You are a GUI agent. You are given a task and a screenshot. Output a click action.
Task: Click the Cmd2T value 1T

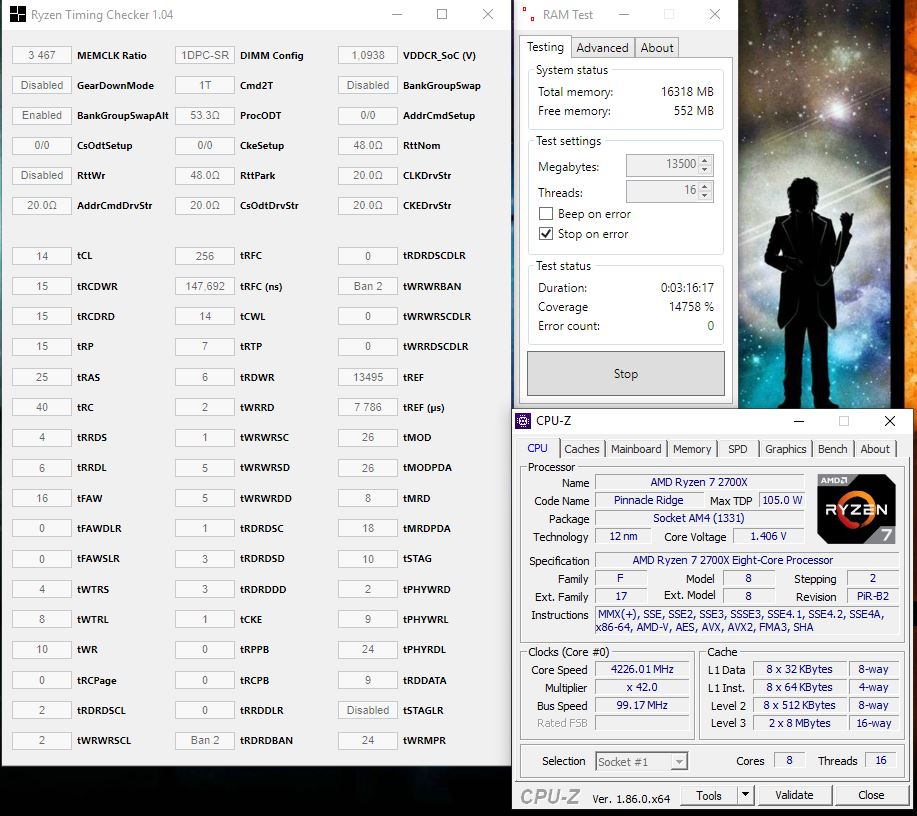[x=205, y=85]
